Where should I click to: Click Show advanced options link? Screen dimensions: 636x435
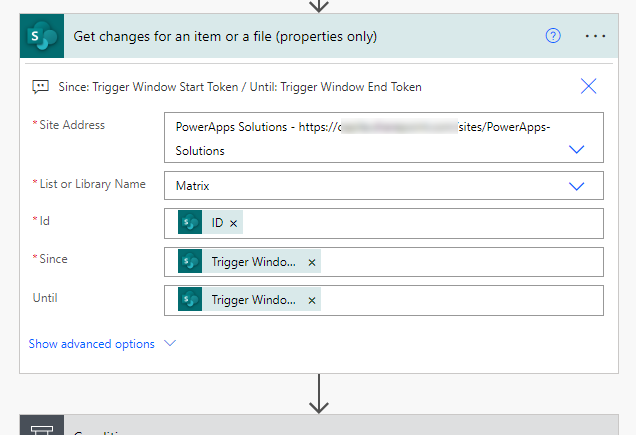(91, 344)
